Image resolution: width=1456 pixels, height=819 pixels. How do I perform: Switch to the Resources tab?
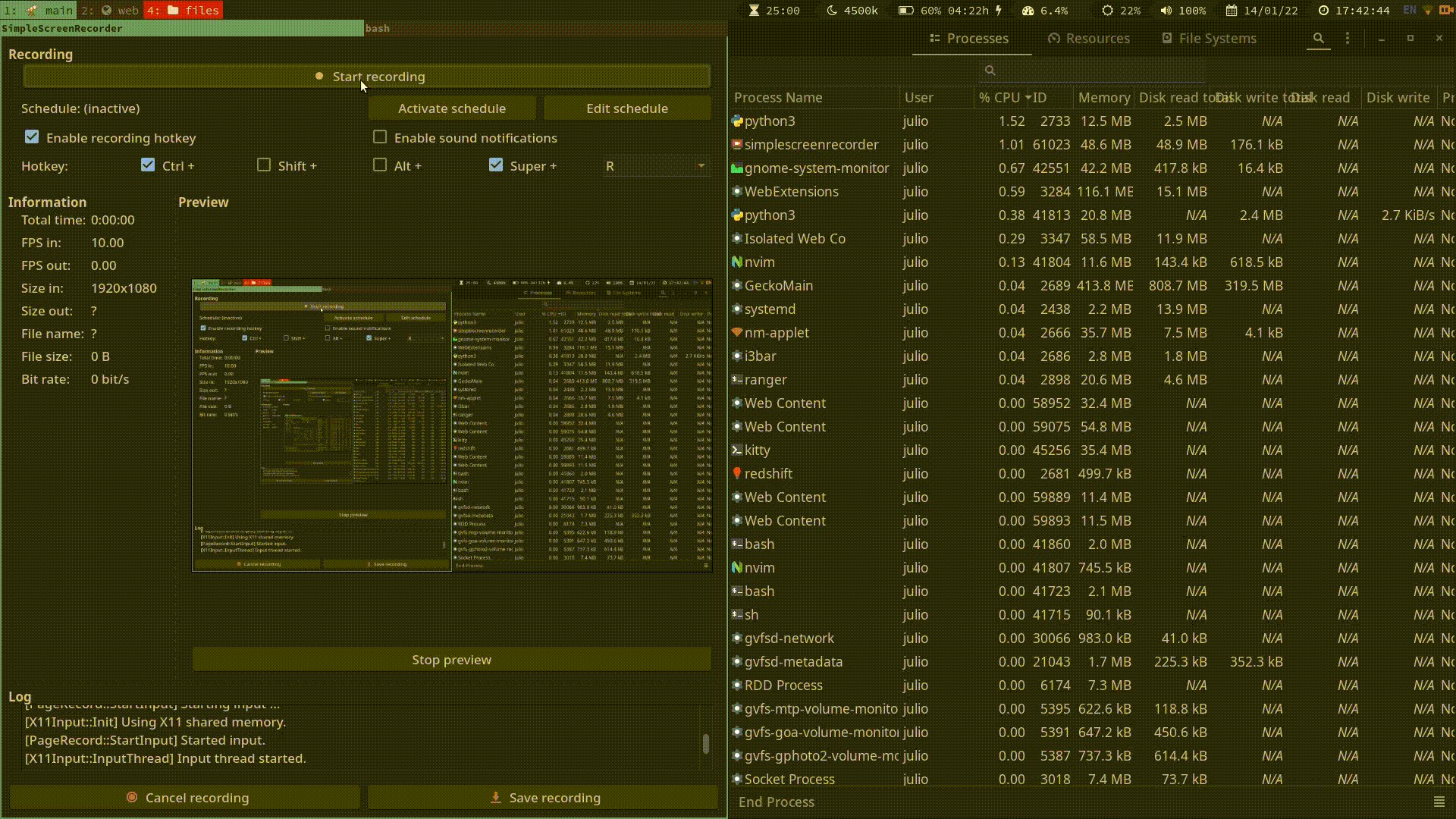tap(1089, 38)
